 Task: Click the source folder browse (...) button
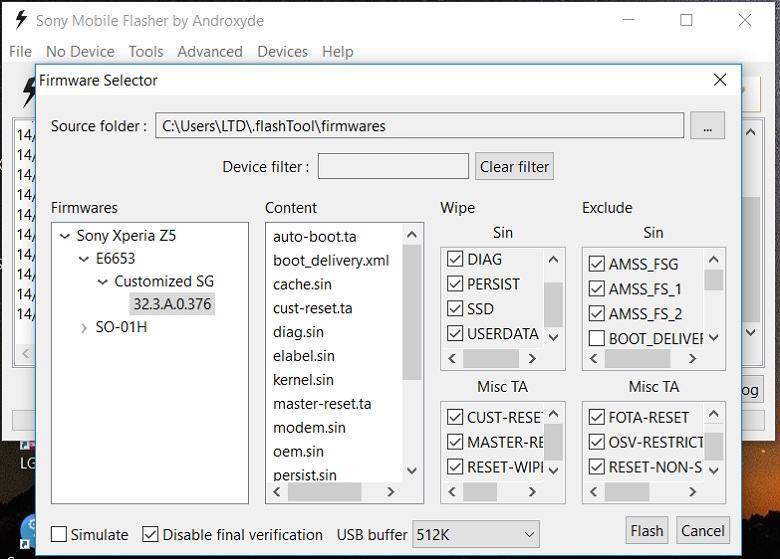coord(707,125)
